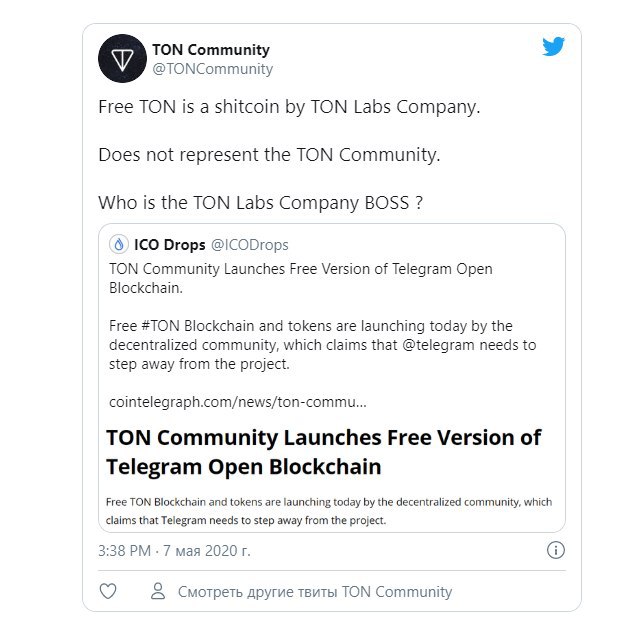633x639 pixels.
Task: Open the bold article headline preview
Action: (324, 452)
